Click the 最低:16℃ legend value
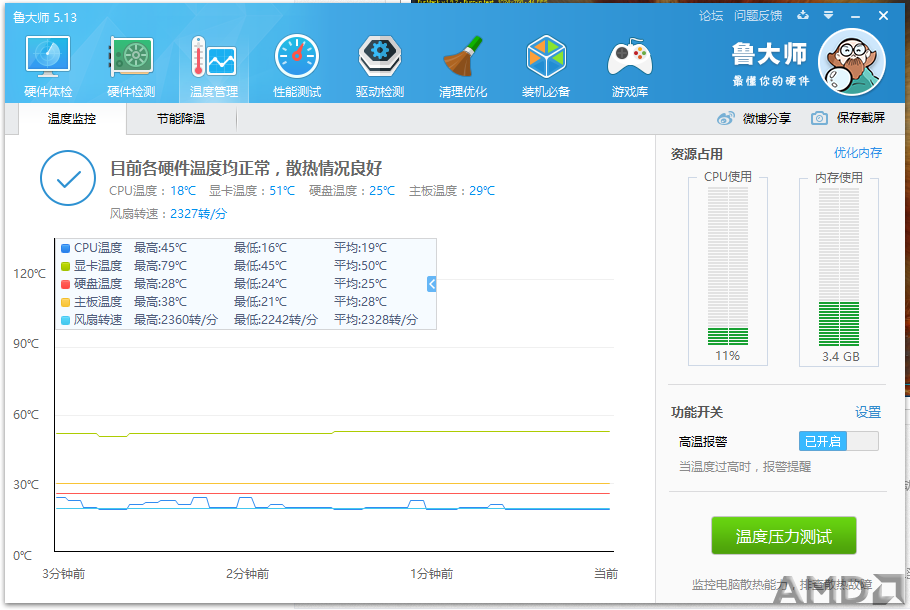910x610 pixels. 261,248
